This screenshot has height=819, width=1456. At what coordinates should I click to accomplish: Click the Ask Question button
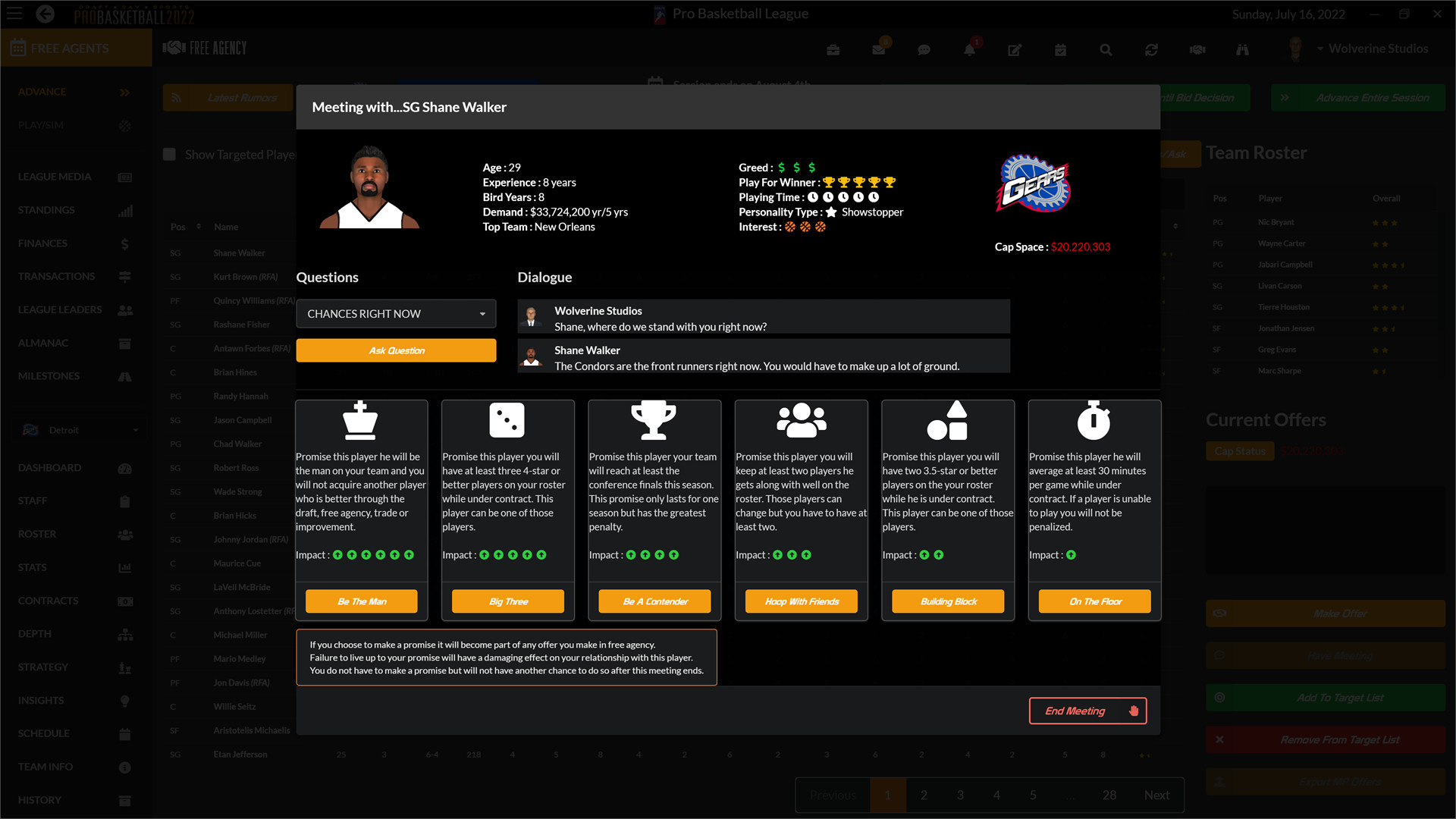395,350
